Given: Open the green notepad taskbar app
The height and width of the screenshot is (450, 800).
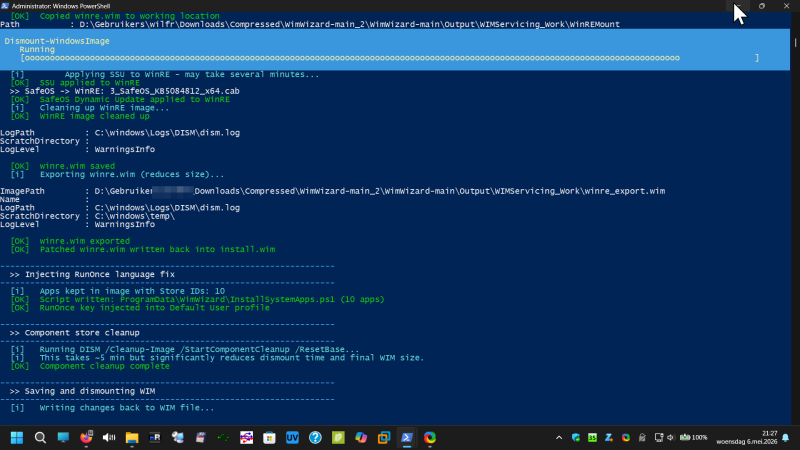Looking at the screenshot, I should tap(338, 437).
